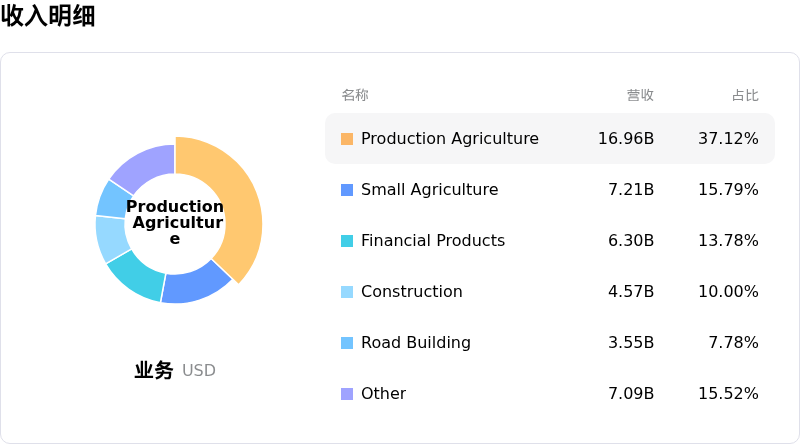Sort by the 营收 column header

[640, 95]
